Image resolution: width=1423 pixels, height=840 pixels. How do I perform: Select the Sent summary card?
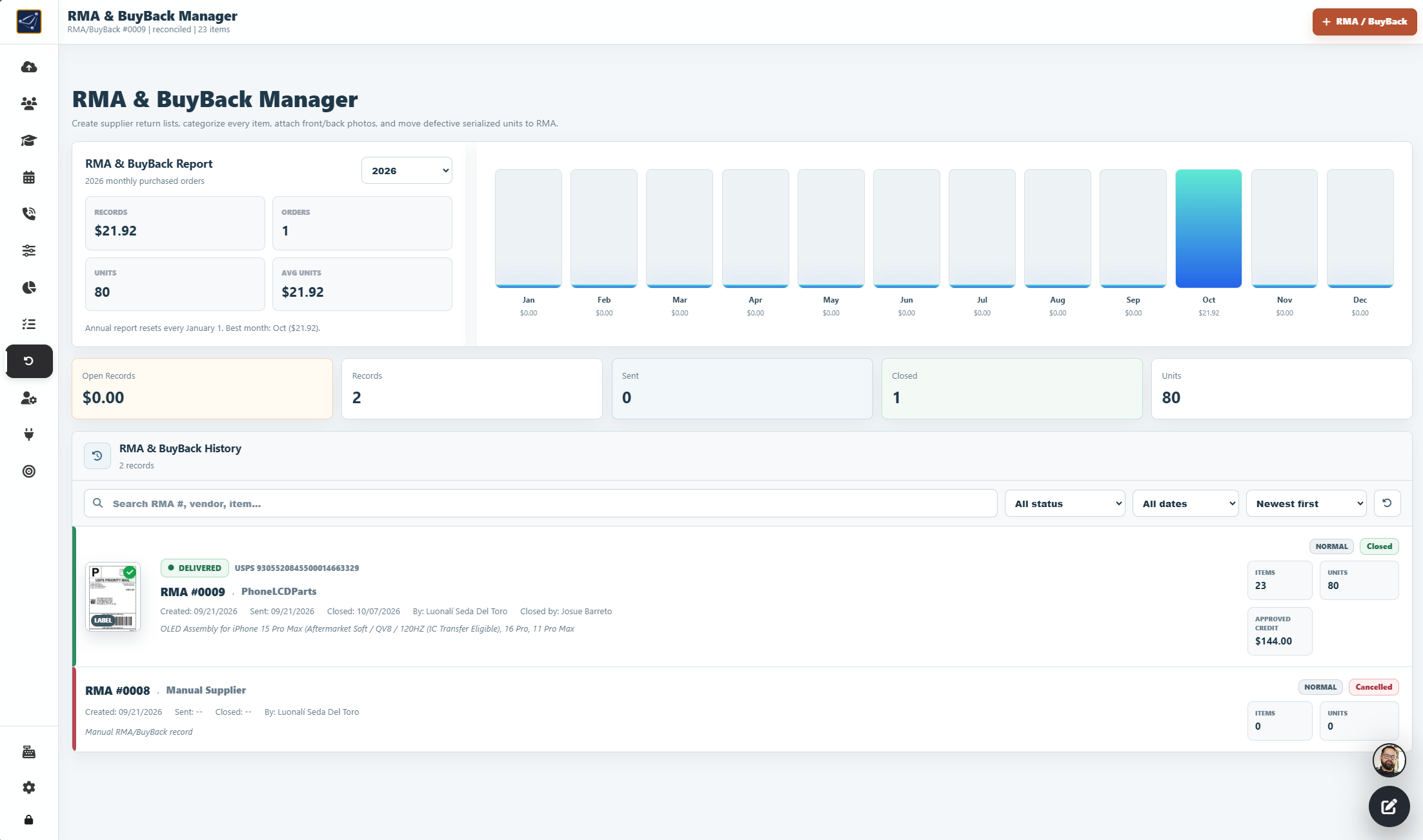point(742,388)
